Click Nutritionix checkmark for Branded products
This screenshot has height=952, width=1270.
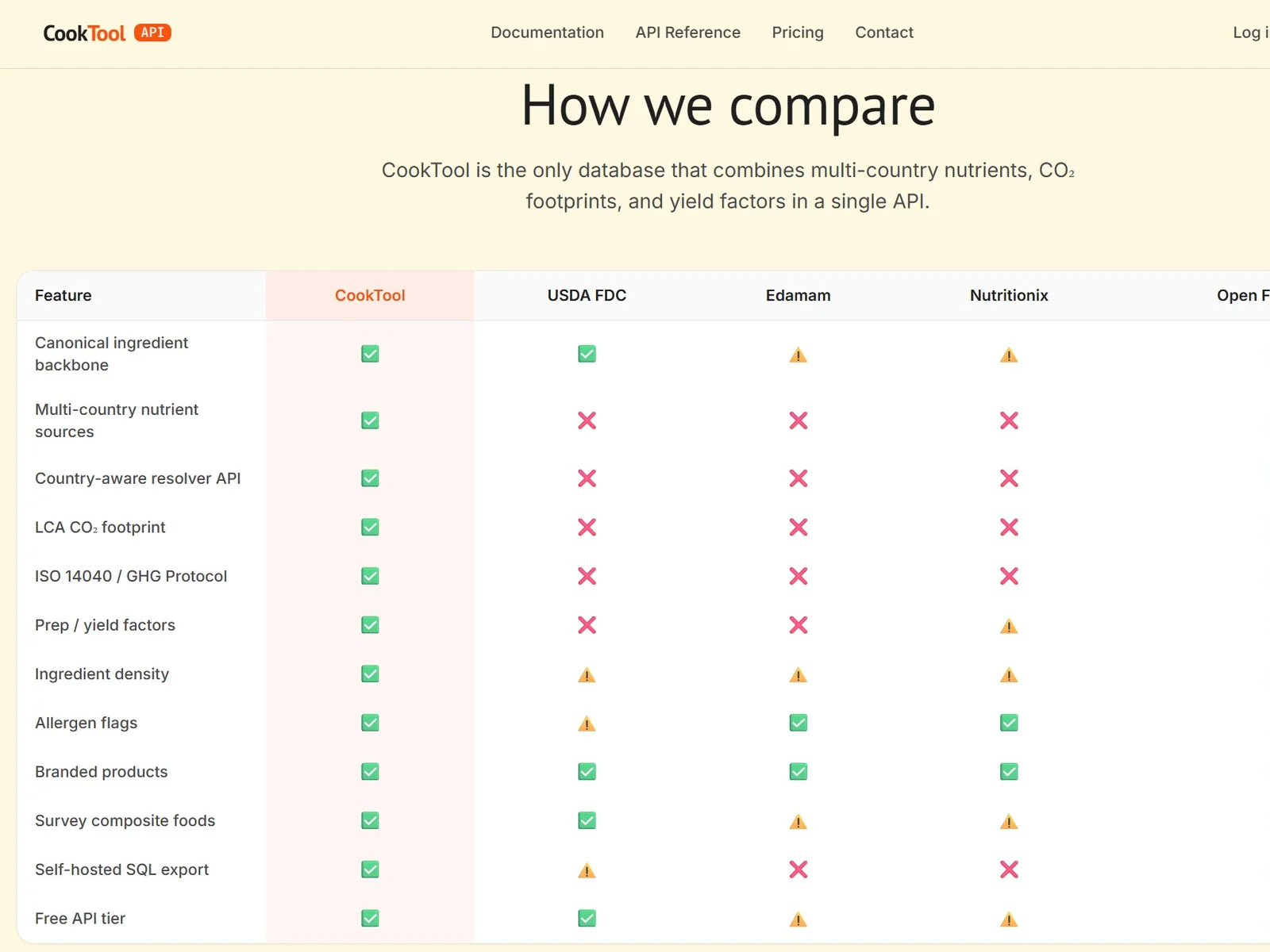coord(1009,772)
